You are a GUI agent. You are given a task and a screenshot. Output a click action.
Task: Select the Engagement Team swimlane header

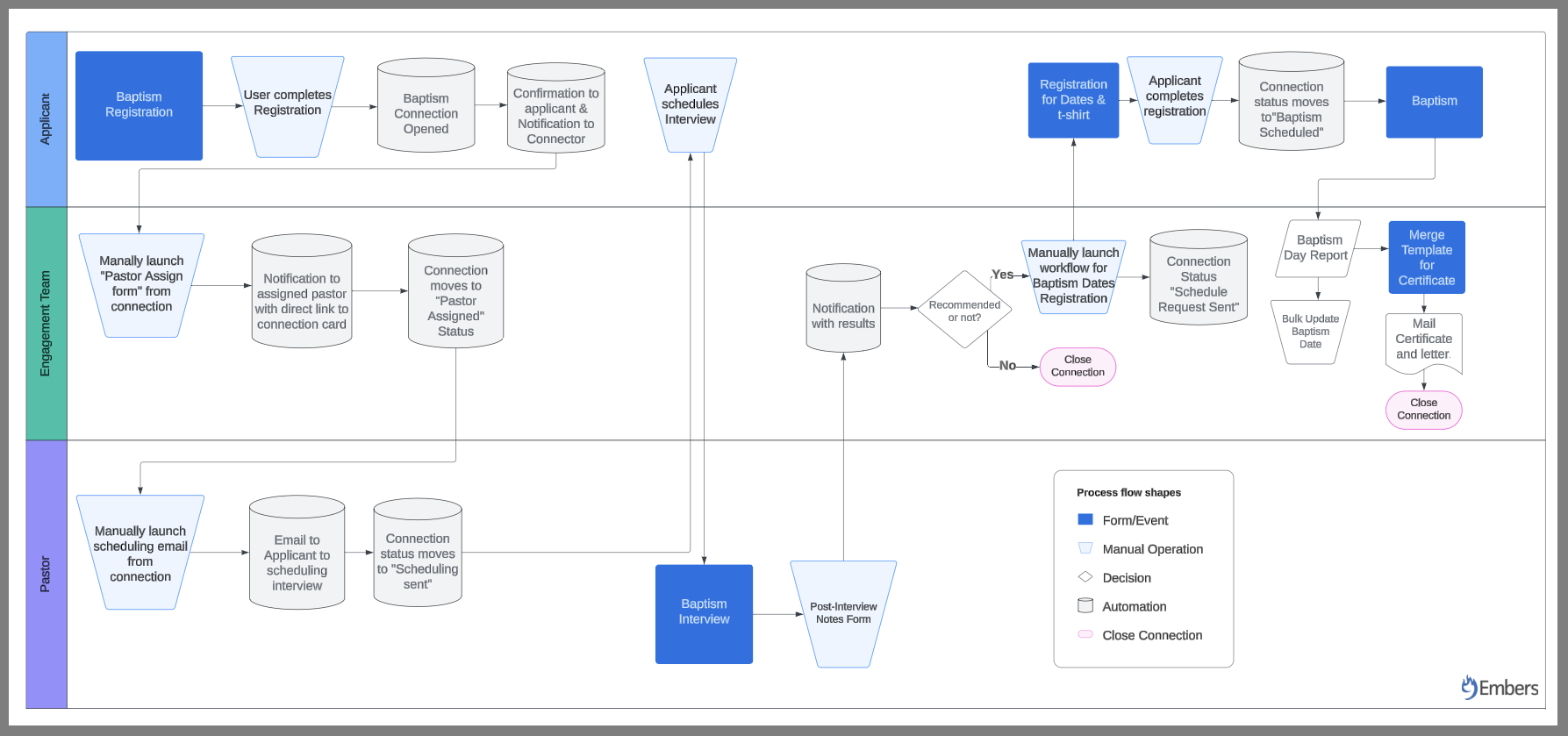pyautogui.click(x=47, y=323)
